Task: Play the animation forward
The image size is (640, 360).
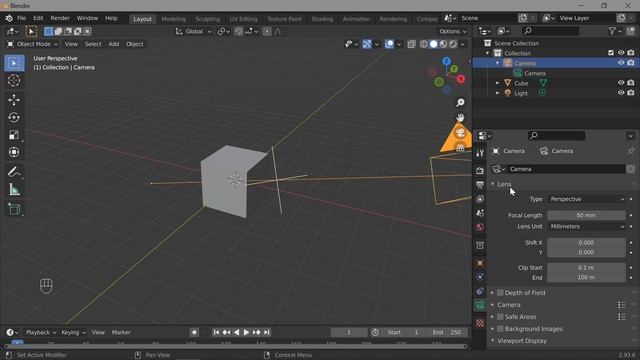Action: click(246, 333)
